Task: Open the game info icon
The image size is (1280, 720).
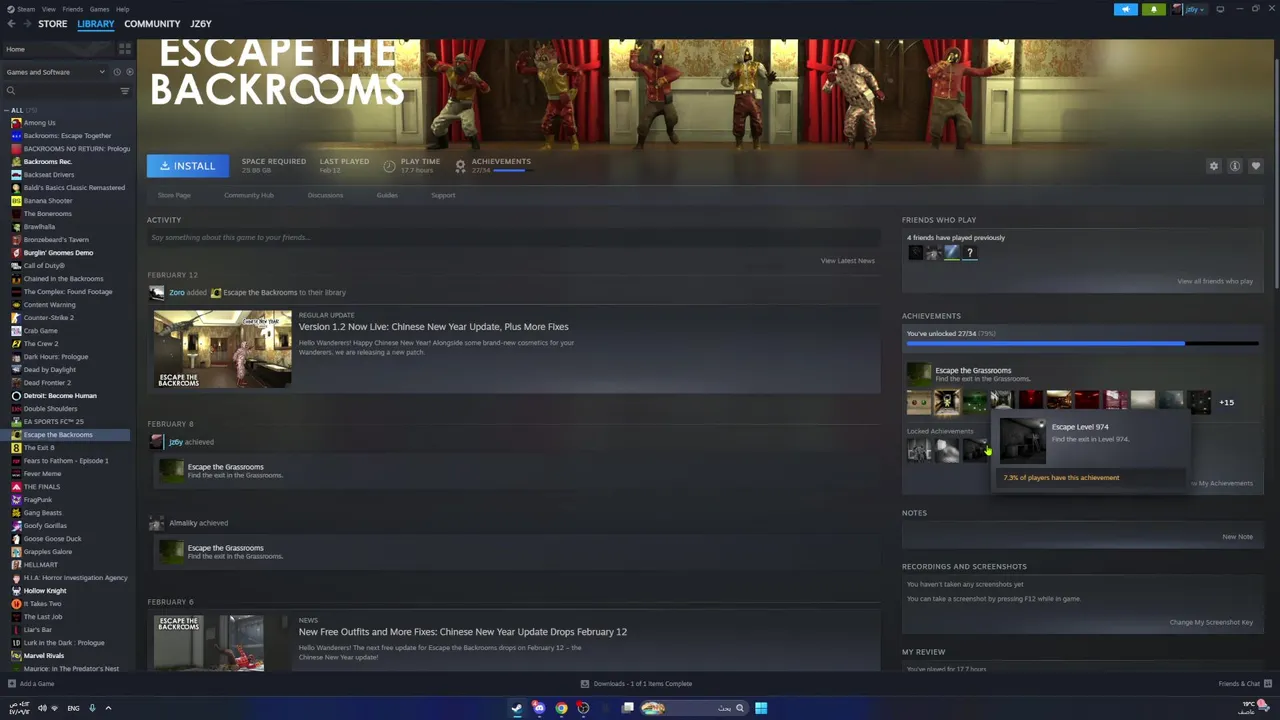Action: click(1235, 166)
